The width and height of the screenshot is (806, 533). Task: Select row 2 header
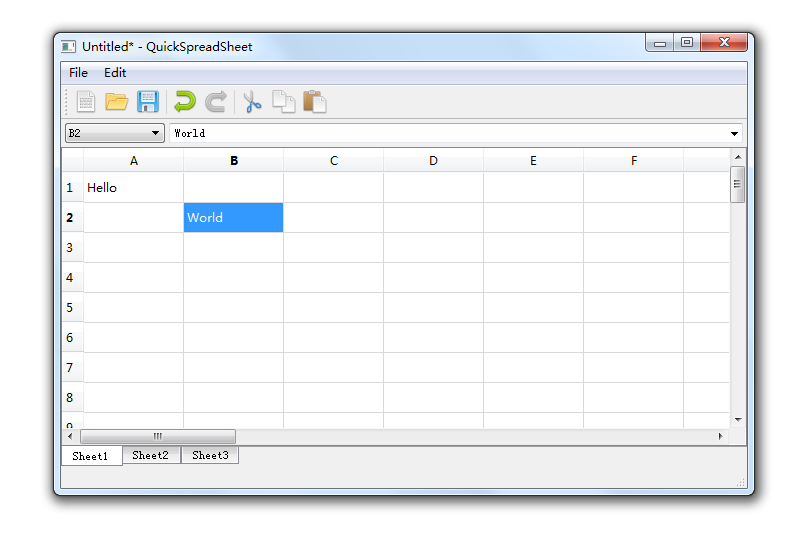pyautogui.click(x=72, y=218)
